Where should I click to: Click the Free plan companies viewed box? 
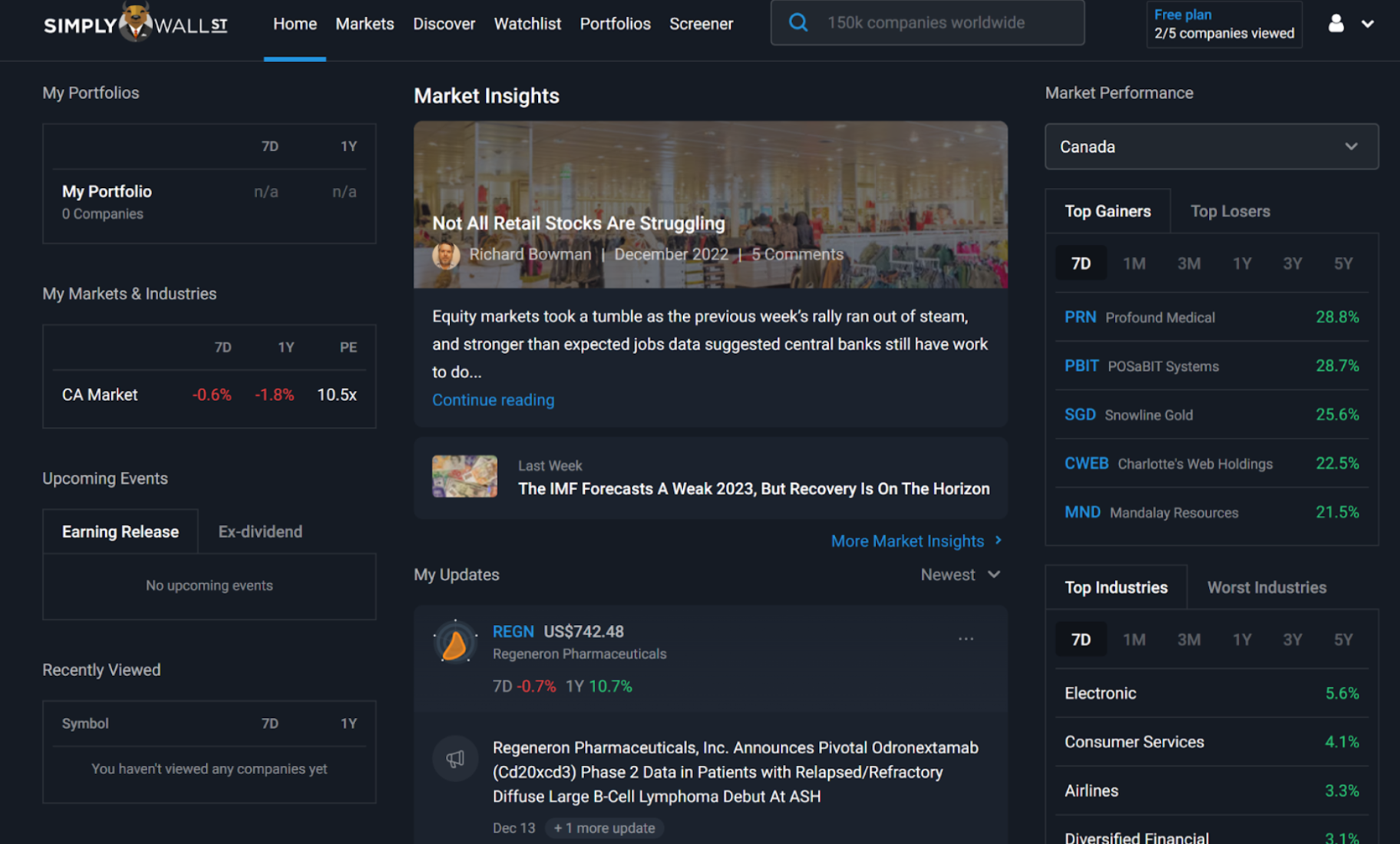(x=1224, y=24)
